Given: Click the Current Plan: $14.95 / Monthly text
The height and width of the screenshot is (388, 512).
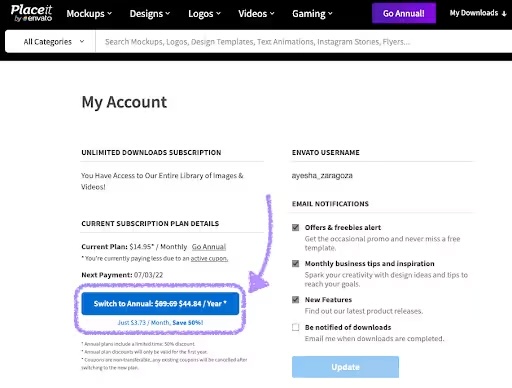Looking at the screenshot, I should 134,247.
